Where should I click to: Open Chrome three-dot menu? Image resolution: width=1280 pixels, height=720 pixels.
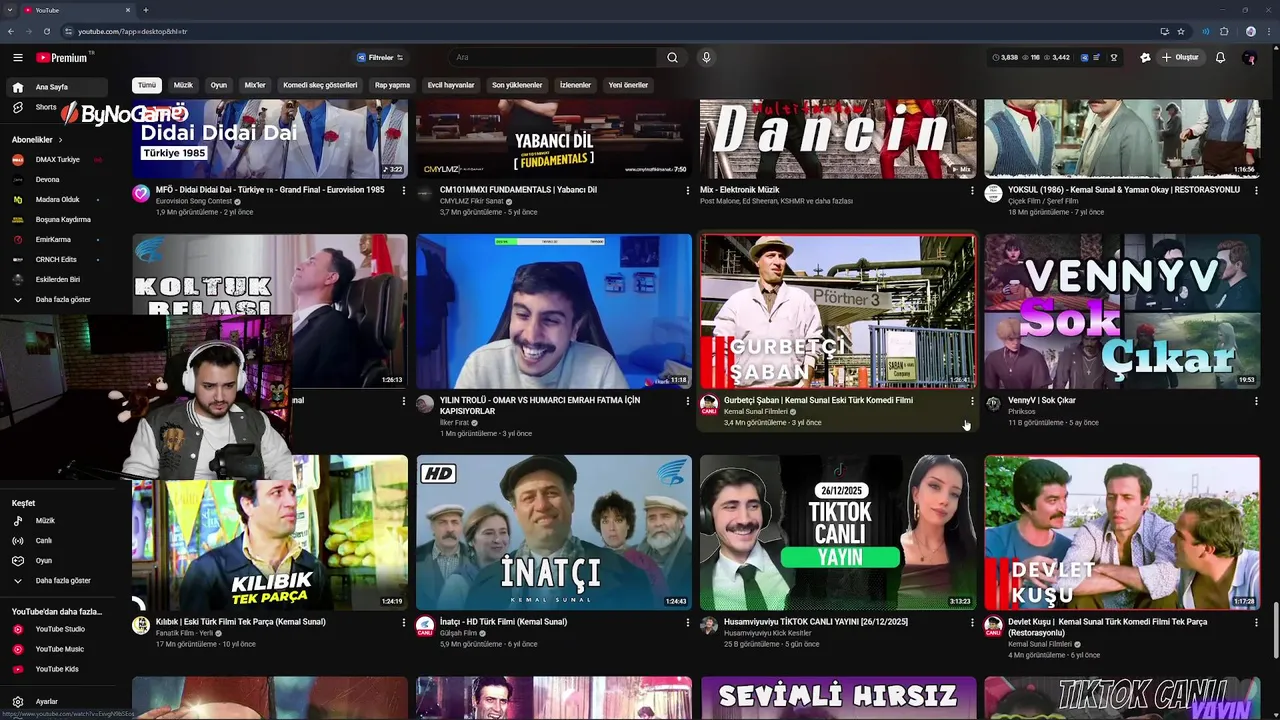click(x=1270, y=31)
